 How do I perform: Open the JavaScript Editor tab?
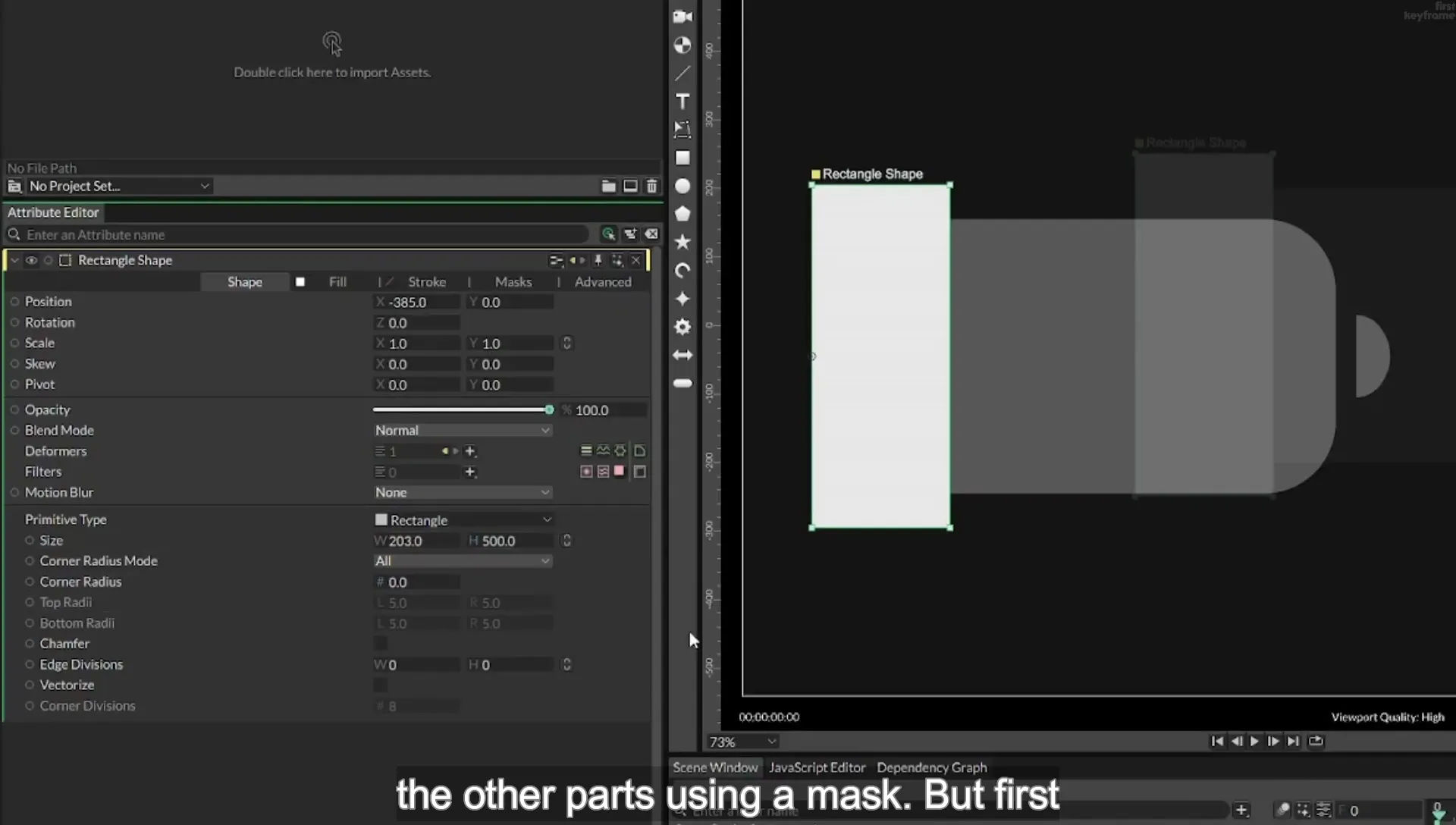pos(817,767)
